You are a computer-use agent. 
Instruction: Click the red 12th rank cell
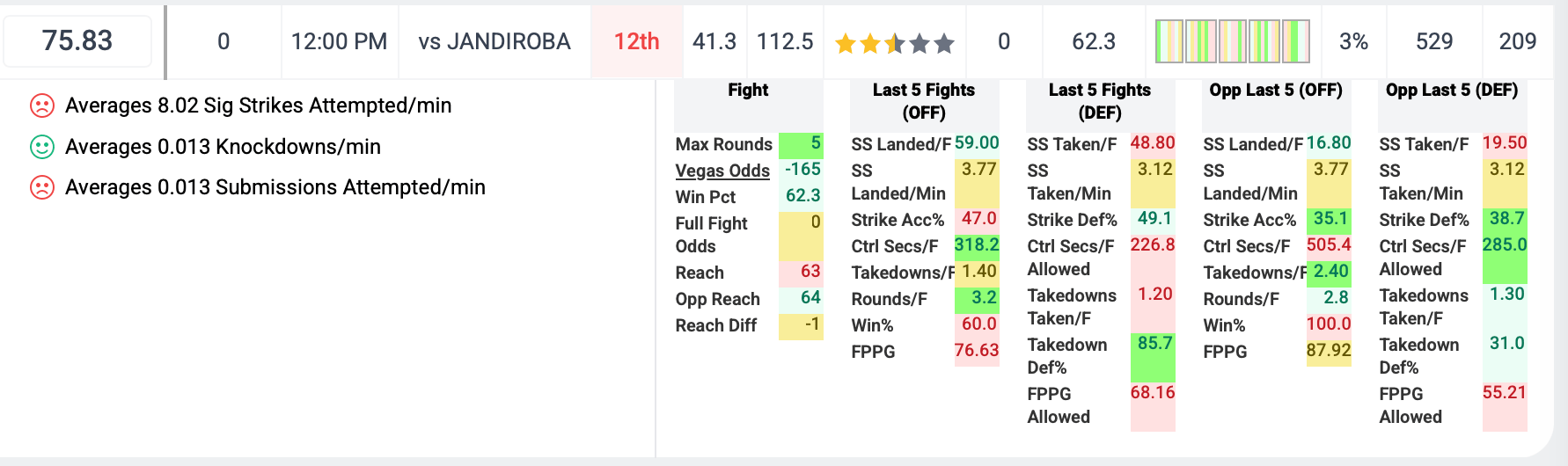[636, 41]
